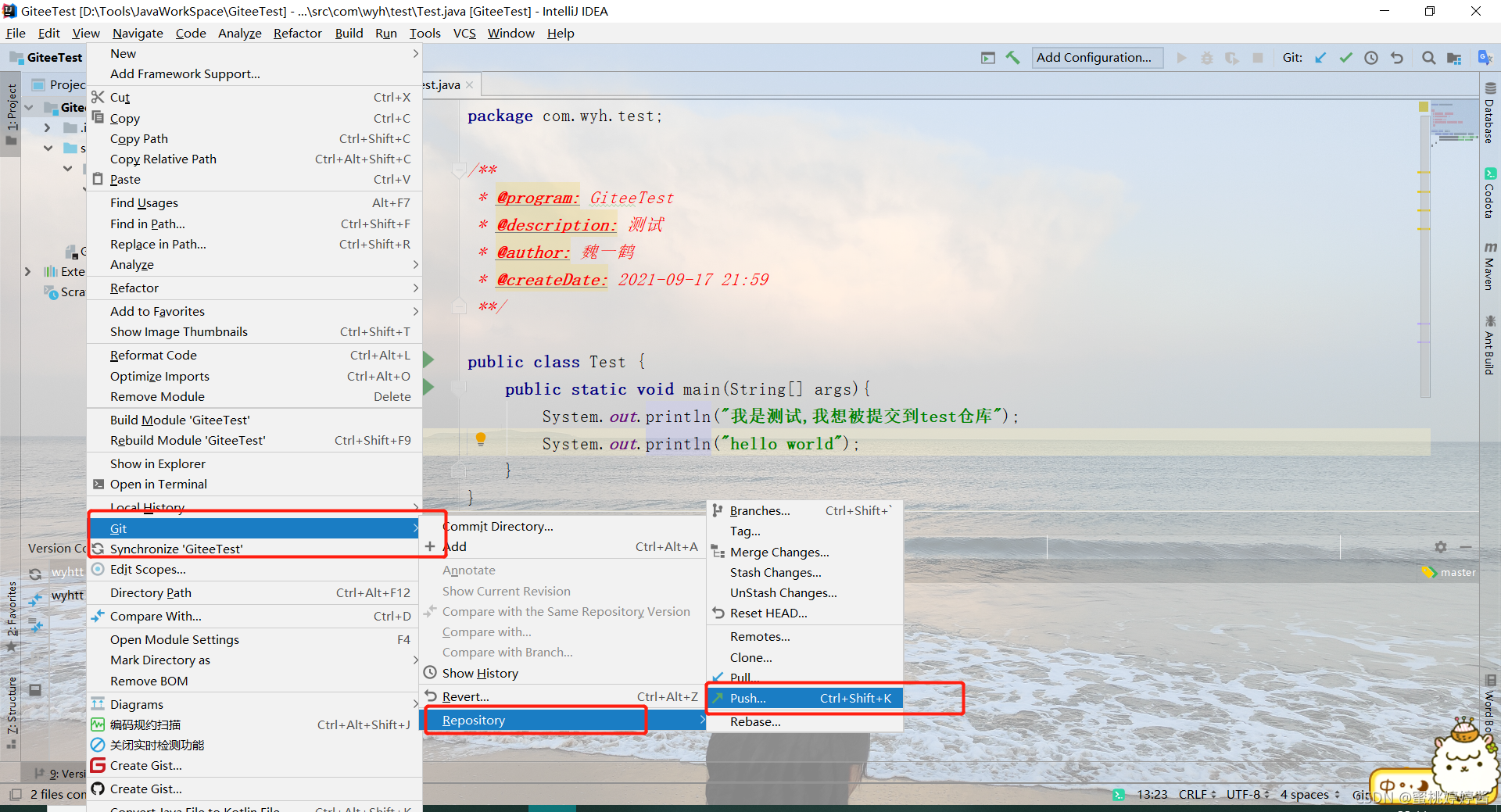Collapse the GiteeTest root tree node
1501x812 pixels.
tap(29, 107)
